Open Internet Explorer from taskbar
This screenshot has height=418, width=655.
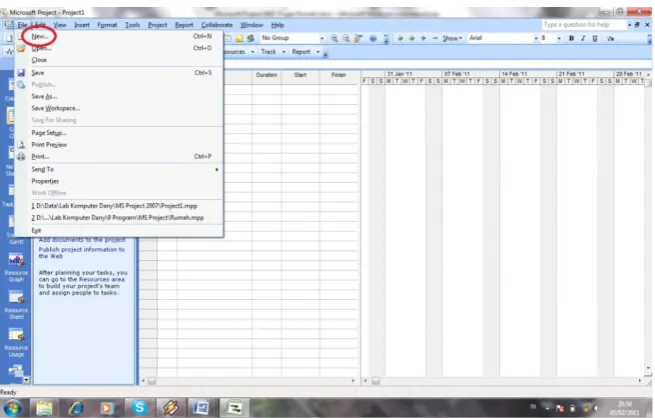(x=76, y=408)
